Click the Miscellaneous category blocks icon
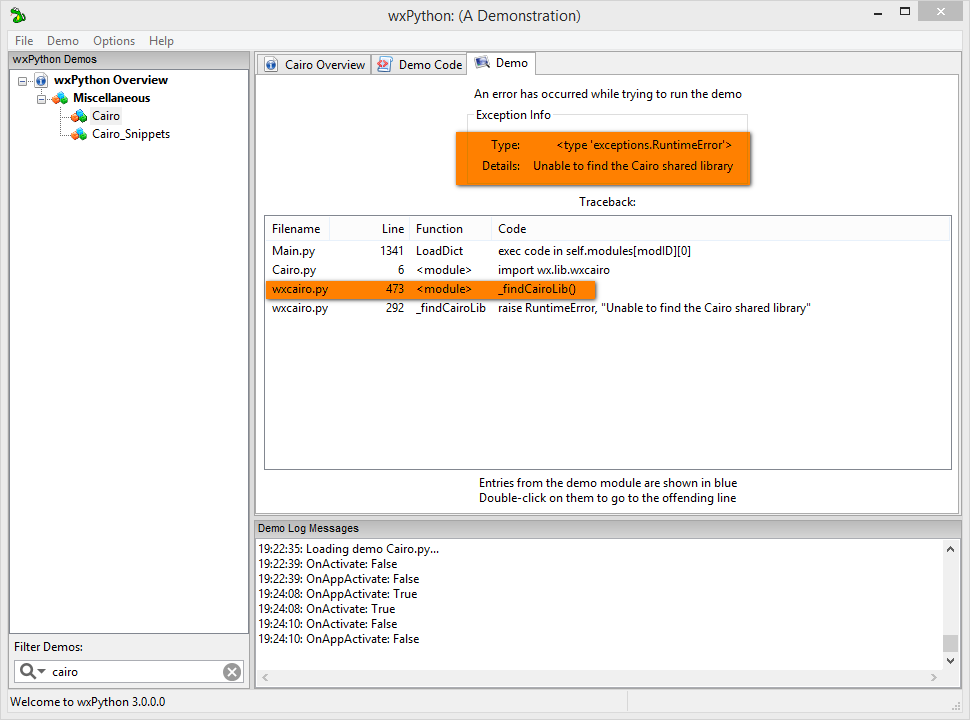Viewport: 970px width, 720px height. point(60,98)
